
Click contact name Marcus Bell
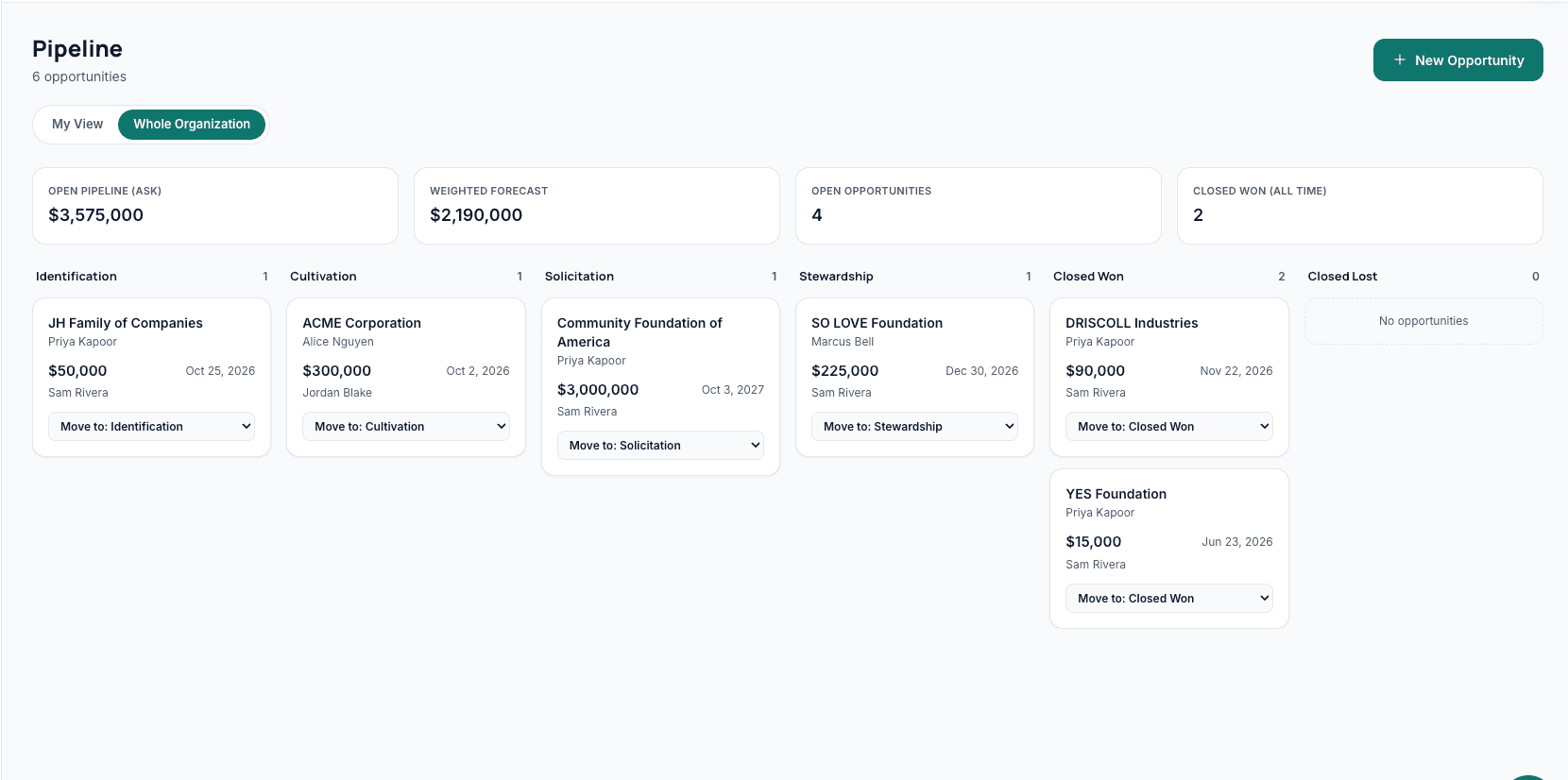pos(843,342)
